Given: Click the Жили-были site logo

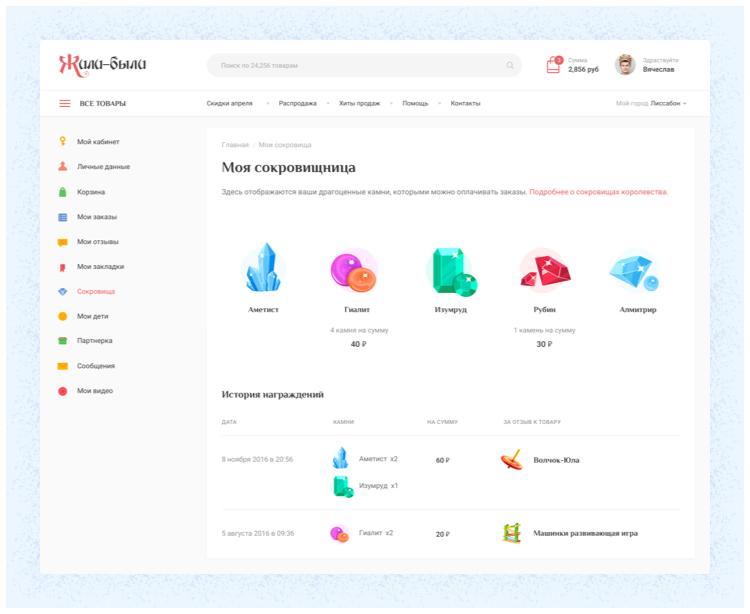Looking at the screenshot, I should [103, 65].
